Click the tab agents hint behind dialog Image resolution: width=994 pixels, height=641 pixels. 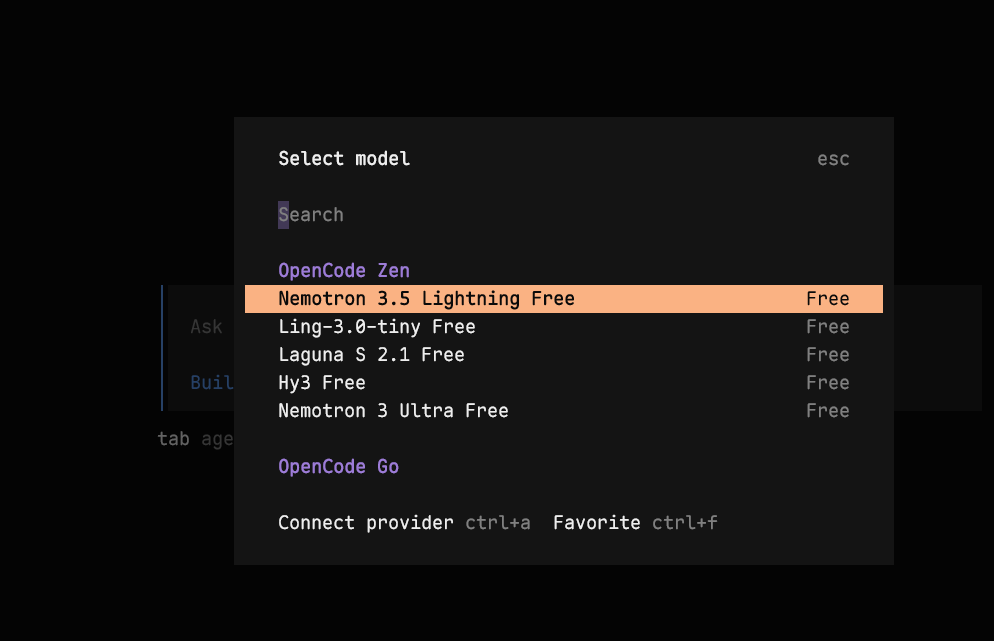195,439
